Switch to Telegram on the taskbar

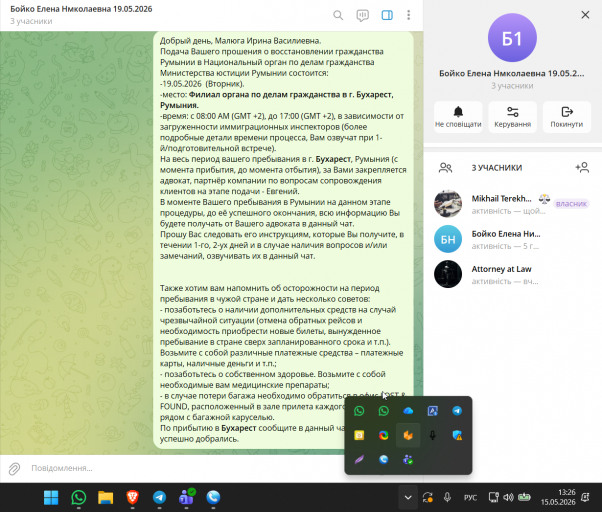coord(159,498)
